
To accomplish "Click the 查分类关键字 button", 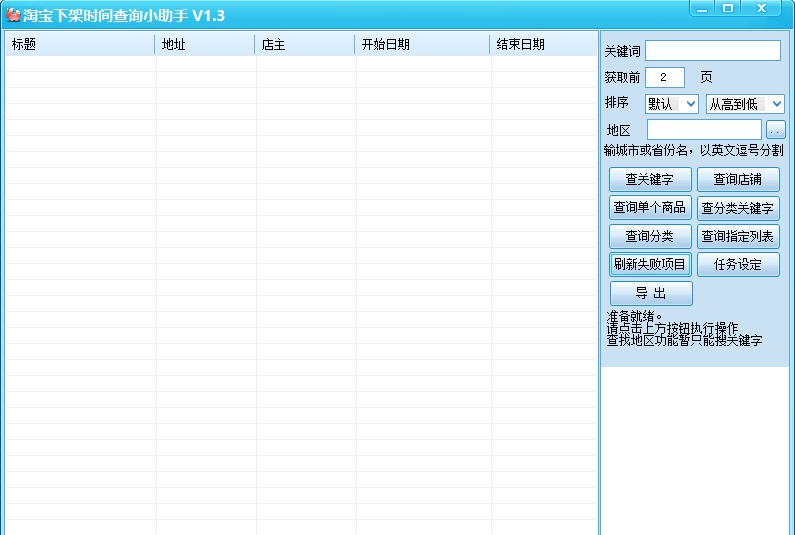I will (738, 207).
